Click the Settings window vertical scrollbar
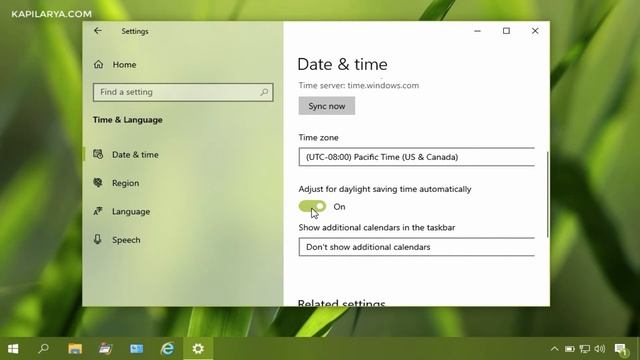640x360 pixels. point(547,194)
